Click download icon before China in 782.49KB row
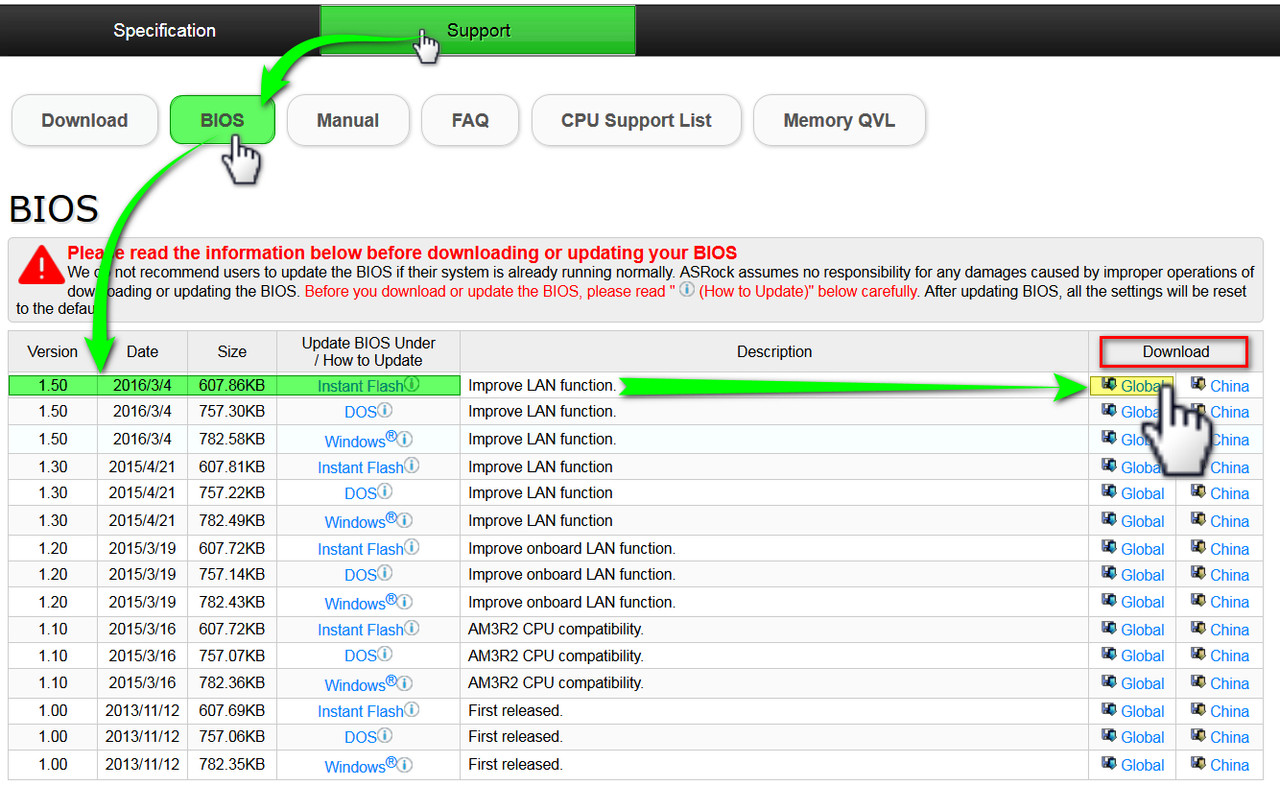Viewport: 1280px width, 790px height. tap(1198, 520)
